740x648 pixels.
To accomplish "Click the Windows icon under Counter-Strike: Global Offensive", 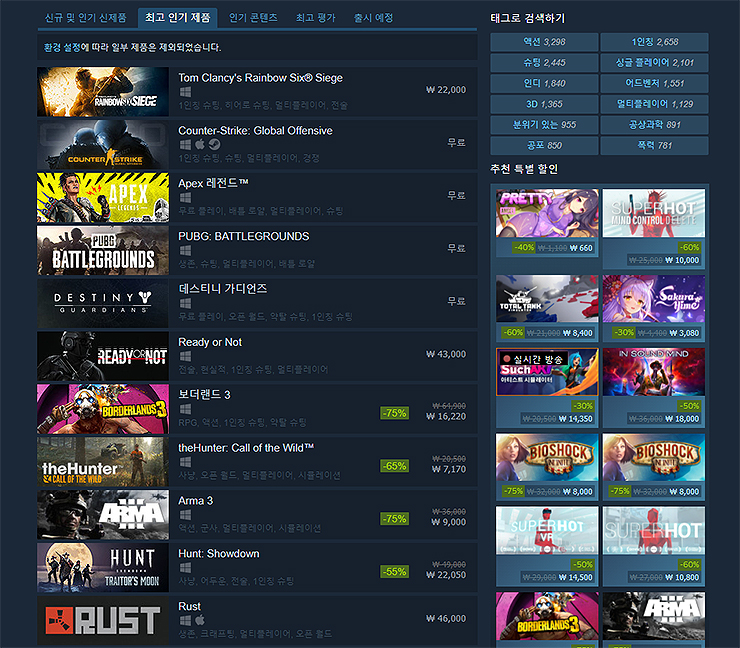I will [x=185, y=144].
